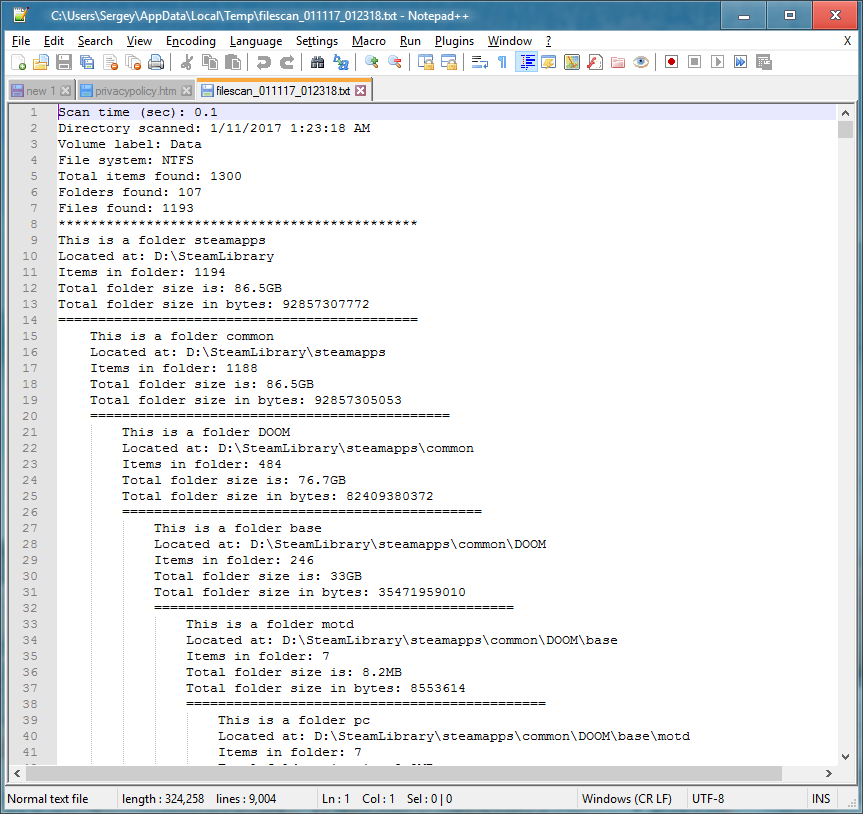Open the Run menu
Screen dimensions: 863x814
click(x=410, y=41)
